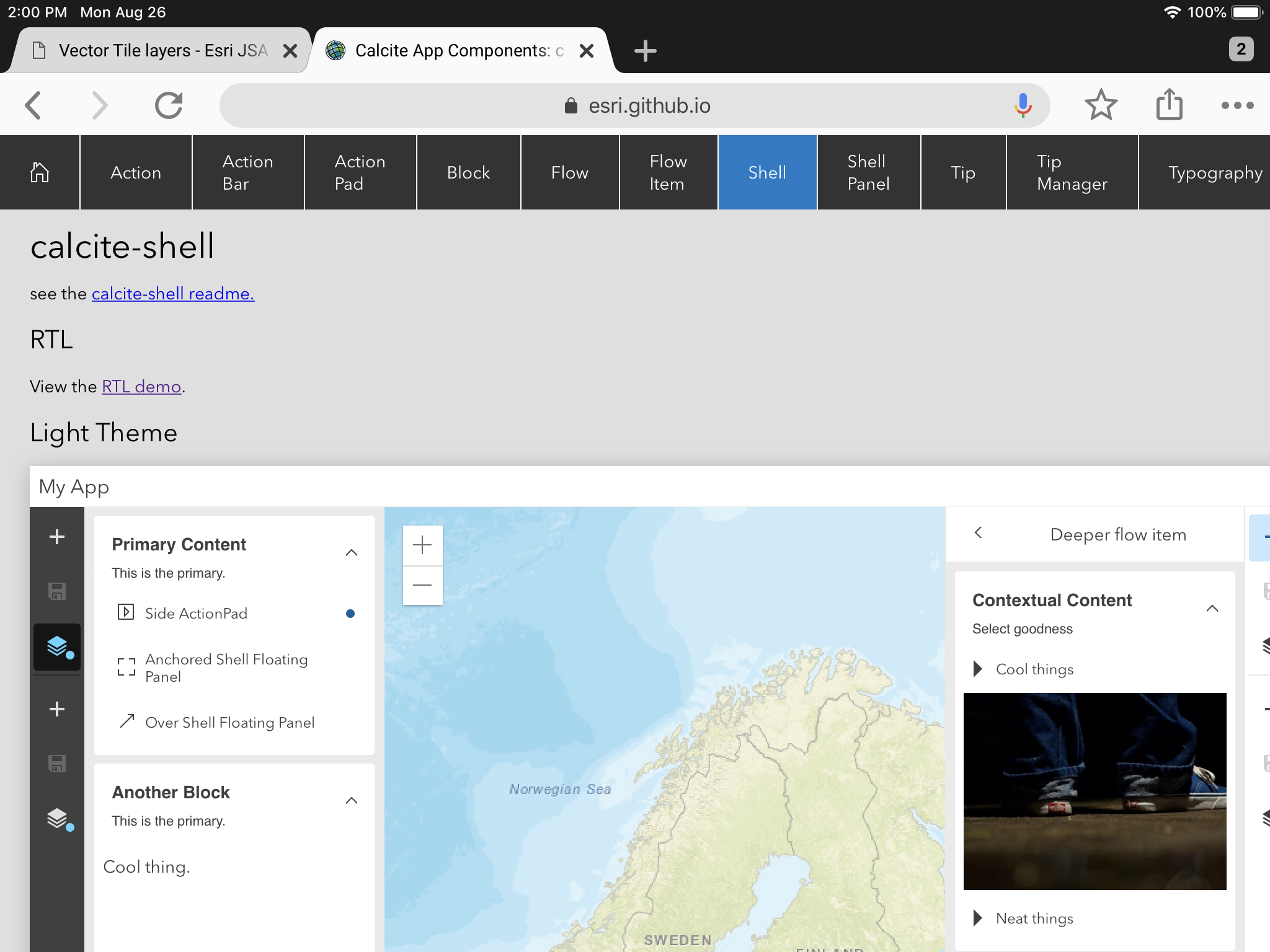Open the Block nav tab
The height and width of the screenshot is (952, 1270).
(469, 172)
